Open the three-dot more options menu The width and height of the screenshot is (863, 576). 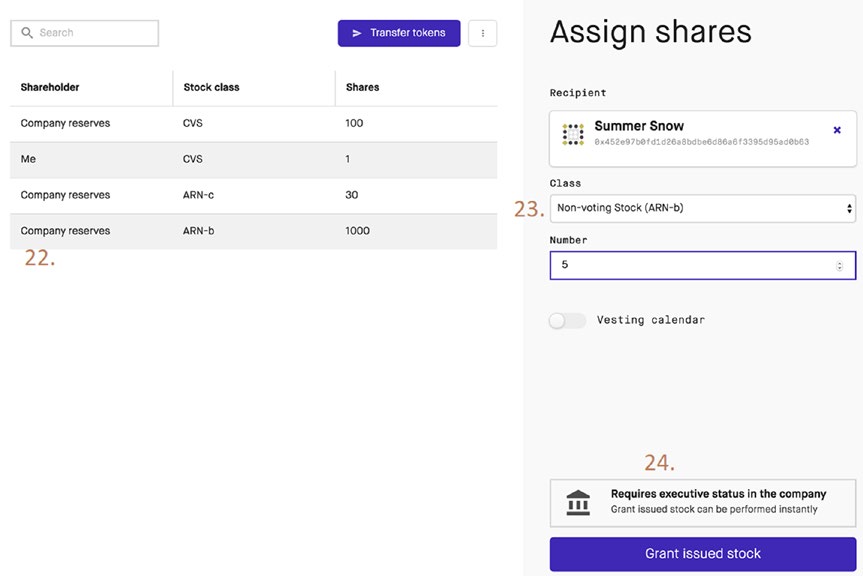pyautogui.click(x=483, y=33)
